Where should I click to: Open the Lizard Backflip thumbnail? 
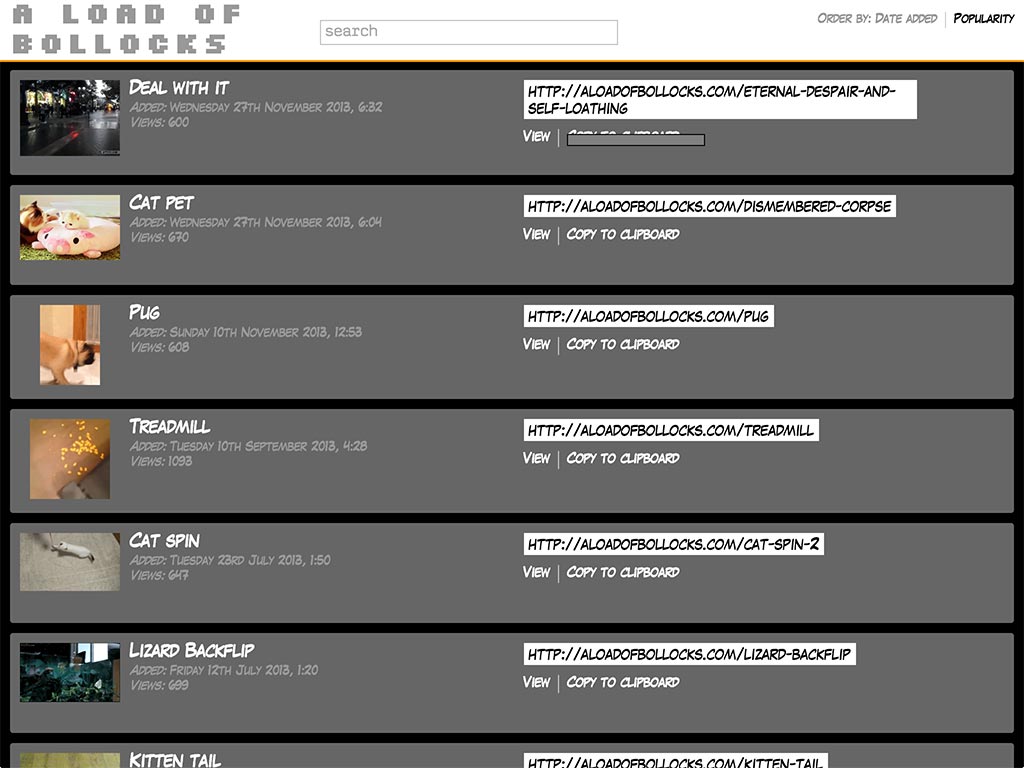[70, 672]
